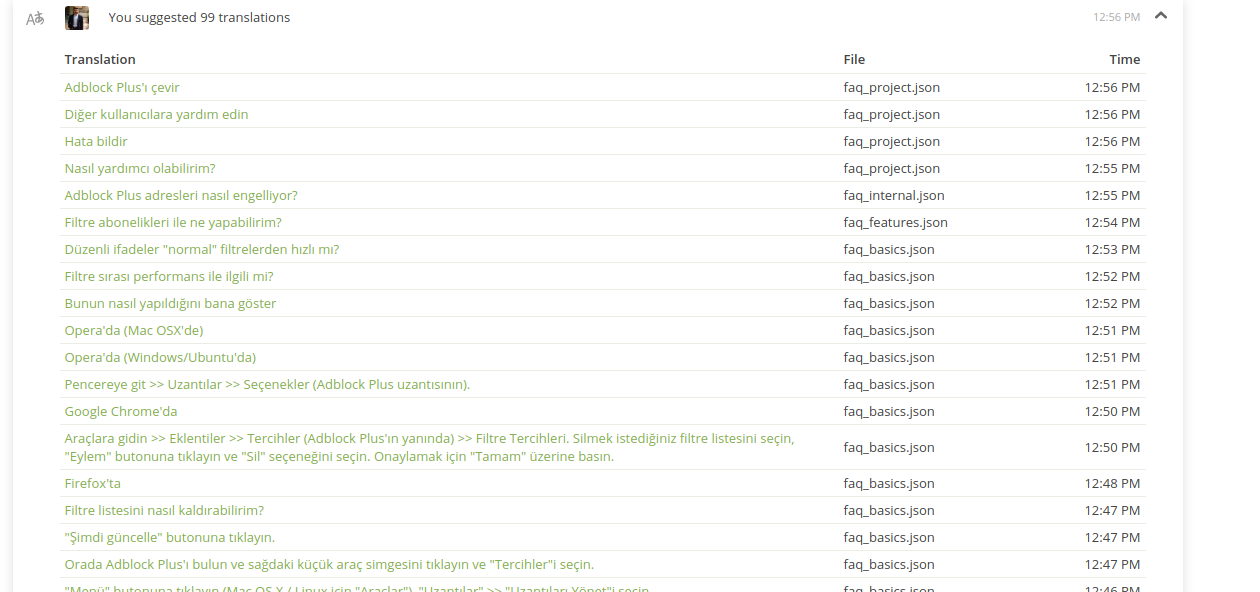Open 'Adblock Plus'ı çevir' translation
The width and height of the screenshot is (1260, 592).
pyautogui.click(x=122, y=87)
